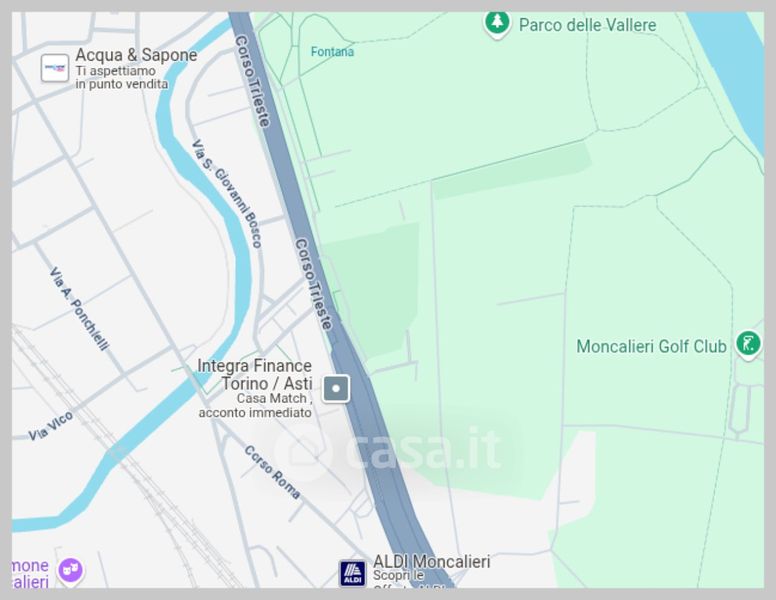776x600 pixels.
Task: Click the Corso Roma street label
Action: pos(272,472)
